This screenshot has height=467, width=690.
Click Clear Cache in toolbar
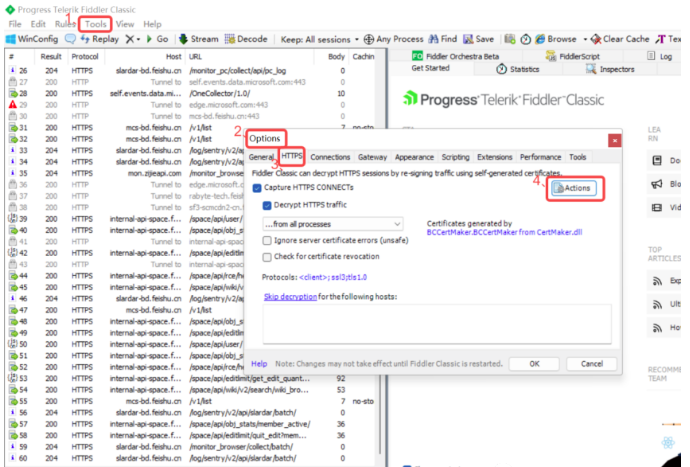click(620, 39)
